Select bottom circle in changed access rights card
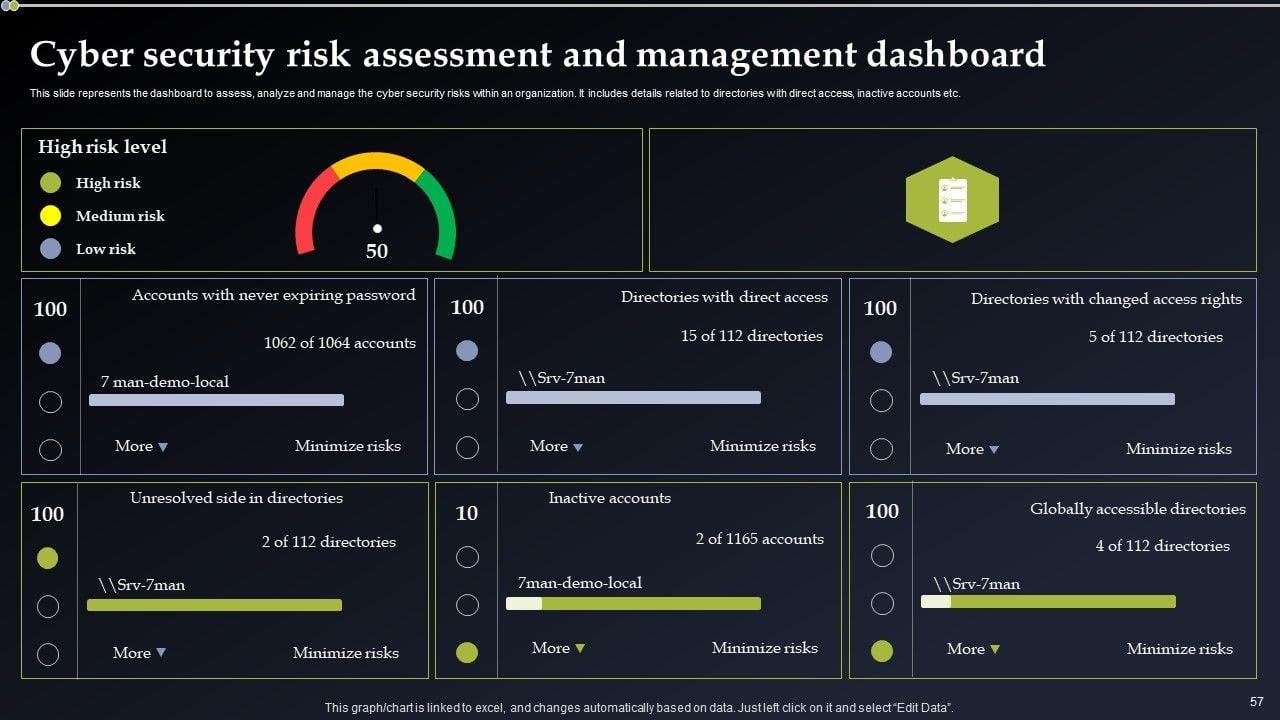 (x=881, y=449)
